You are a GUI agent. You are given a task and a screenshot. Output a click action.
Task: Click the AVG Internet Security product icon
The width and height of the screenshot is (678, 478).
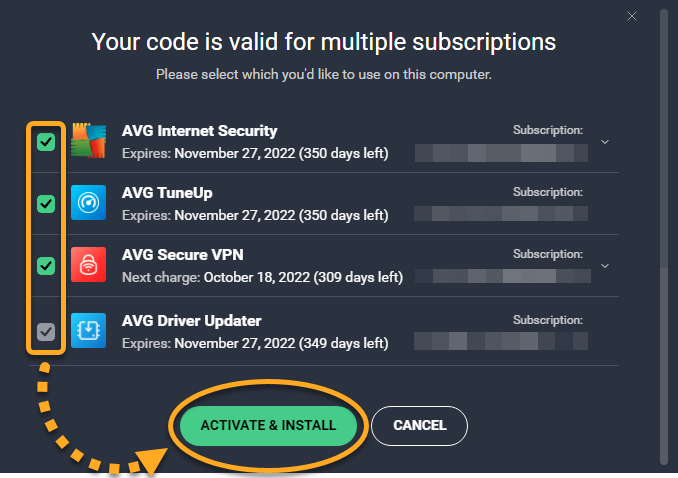tap(89, 141)
